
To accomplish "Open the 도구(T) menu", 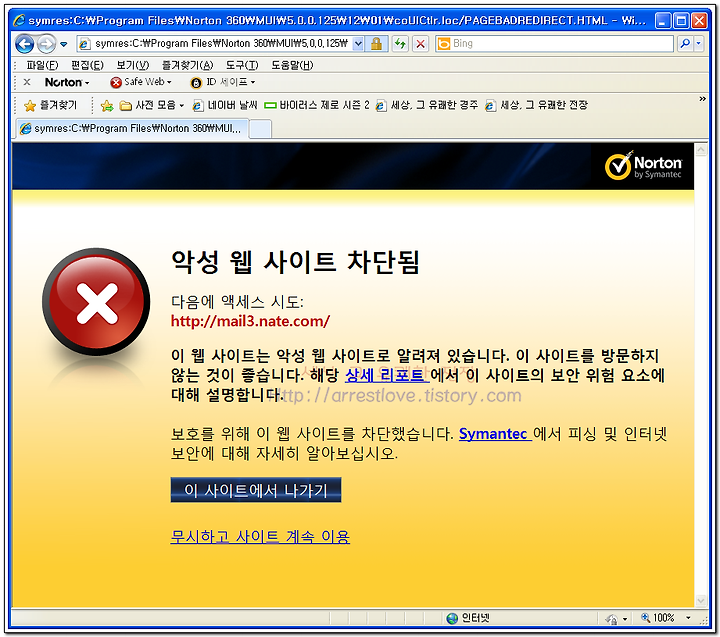I will [242, 65].
